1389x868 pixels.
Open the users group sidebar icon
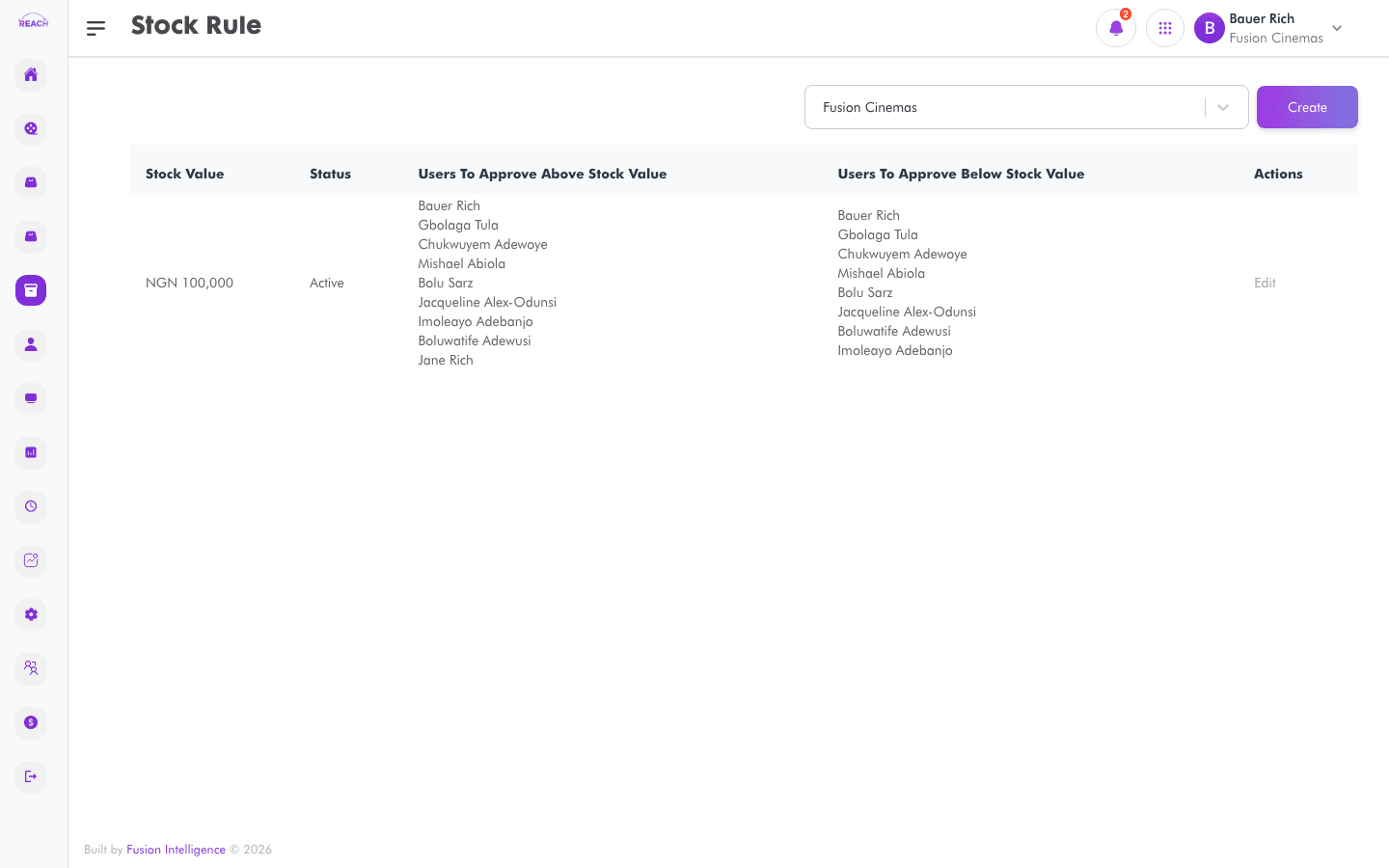tap(31, 668)
